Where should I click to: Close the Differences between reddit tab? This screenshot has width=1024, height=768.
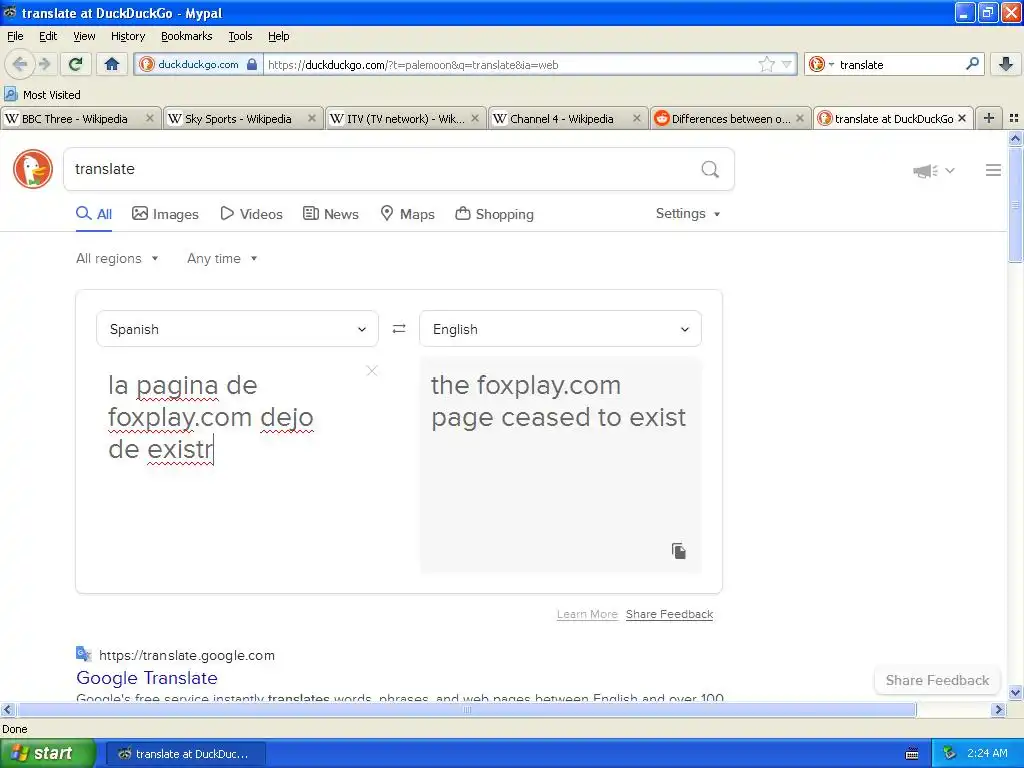[x=799, y=118]
